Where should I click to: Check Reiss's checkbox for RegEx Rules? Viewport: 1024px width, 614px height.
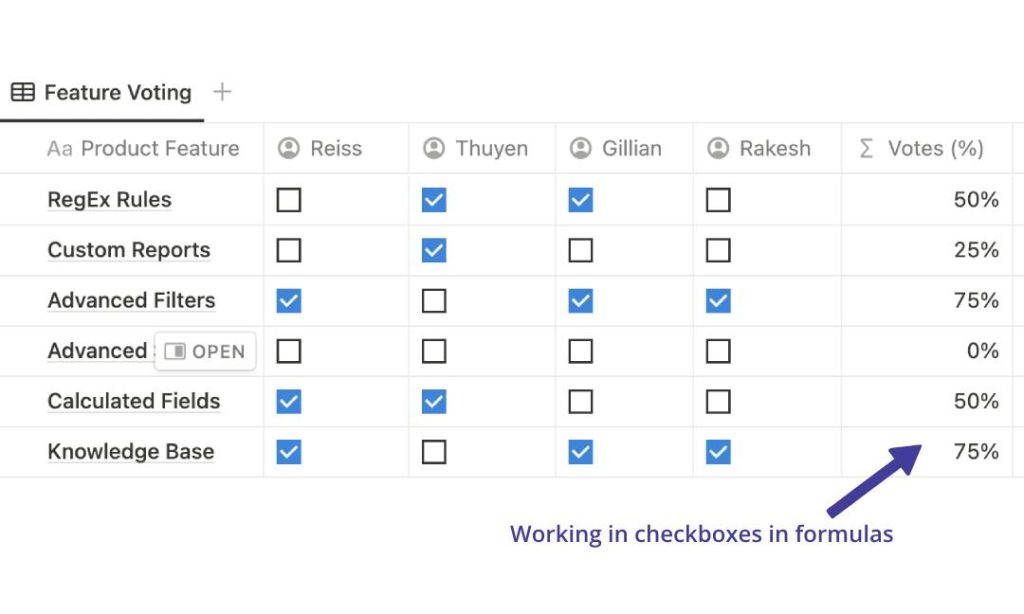click(x=288, y=199)
